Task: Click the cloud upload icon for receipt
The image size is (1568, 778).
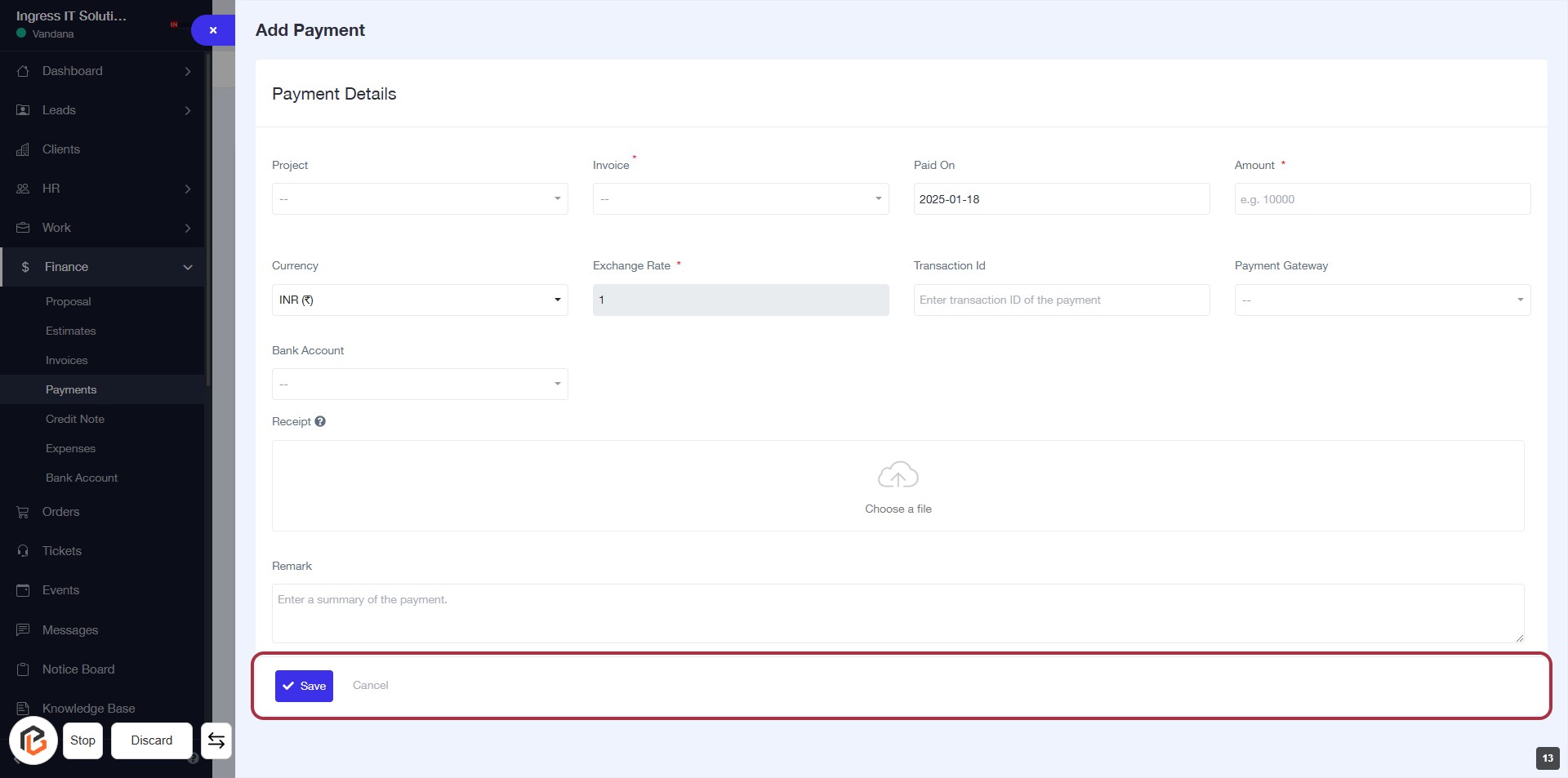Action: point(898,475)
